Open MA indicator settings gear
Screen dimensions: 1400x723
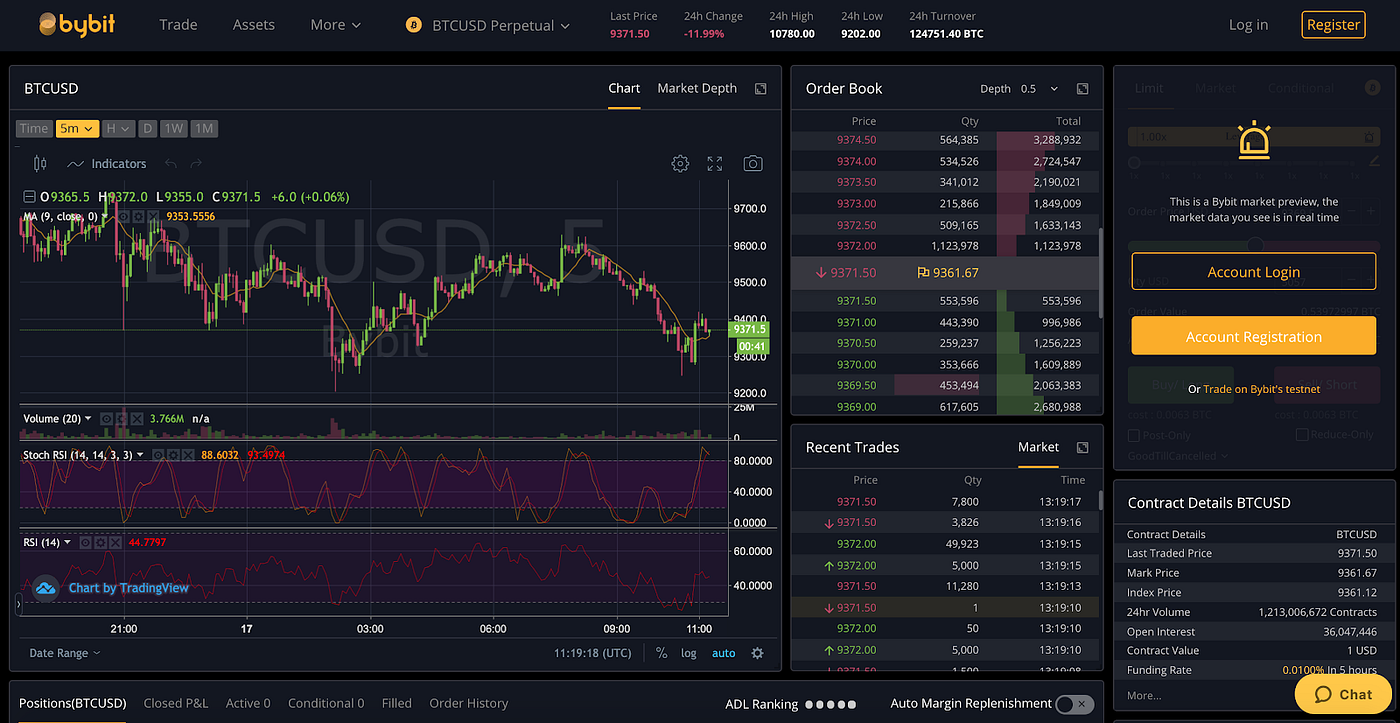click(x=139, y=216)
